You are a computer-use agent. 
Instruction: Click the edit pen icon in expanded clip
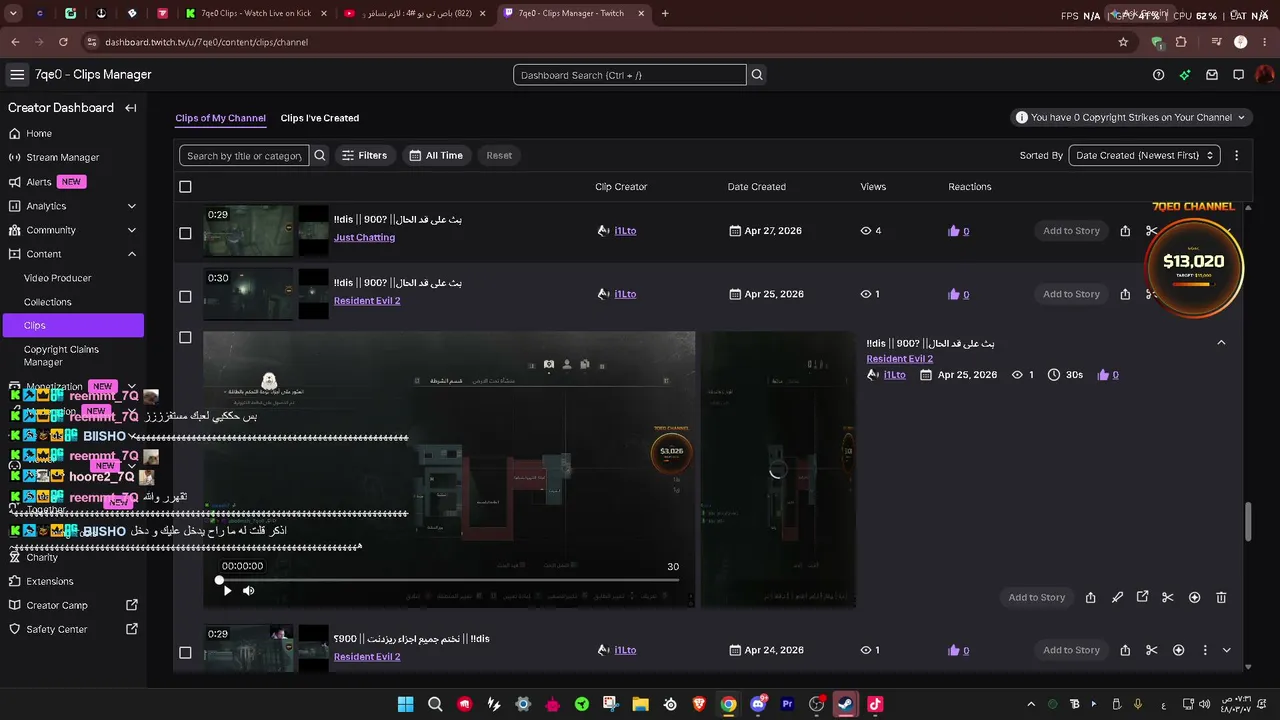point(1117,598)
